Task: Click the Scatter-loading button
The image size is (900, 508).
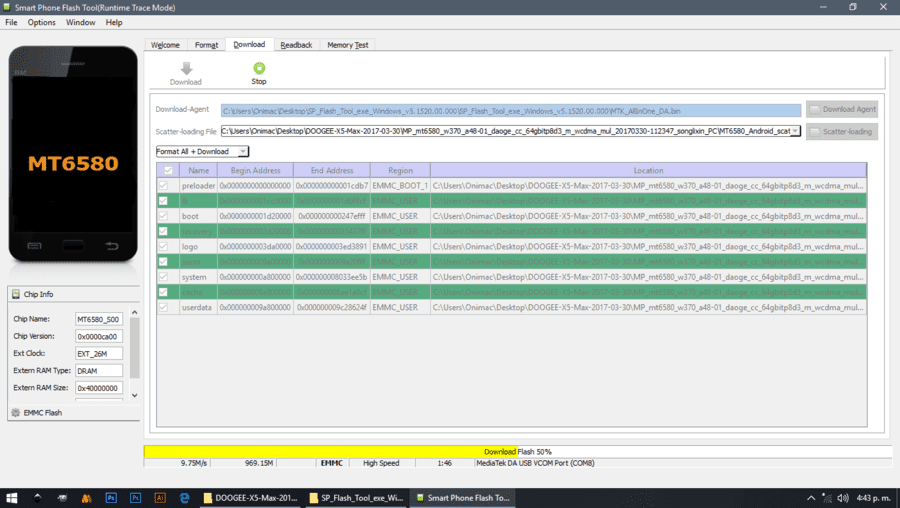Action: [841, 131]
